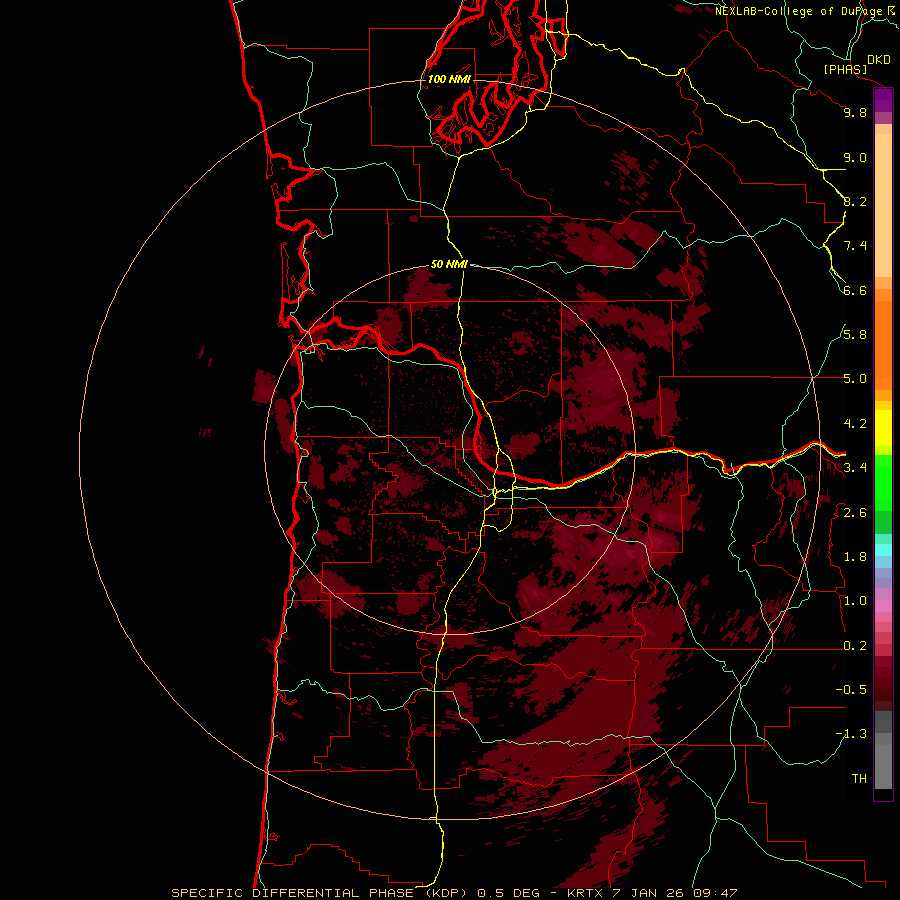Pick the light peach segment of the color bar
The image size is (900, 900).
[x=883, y=205]
